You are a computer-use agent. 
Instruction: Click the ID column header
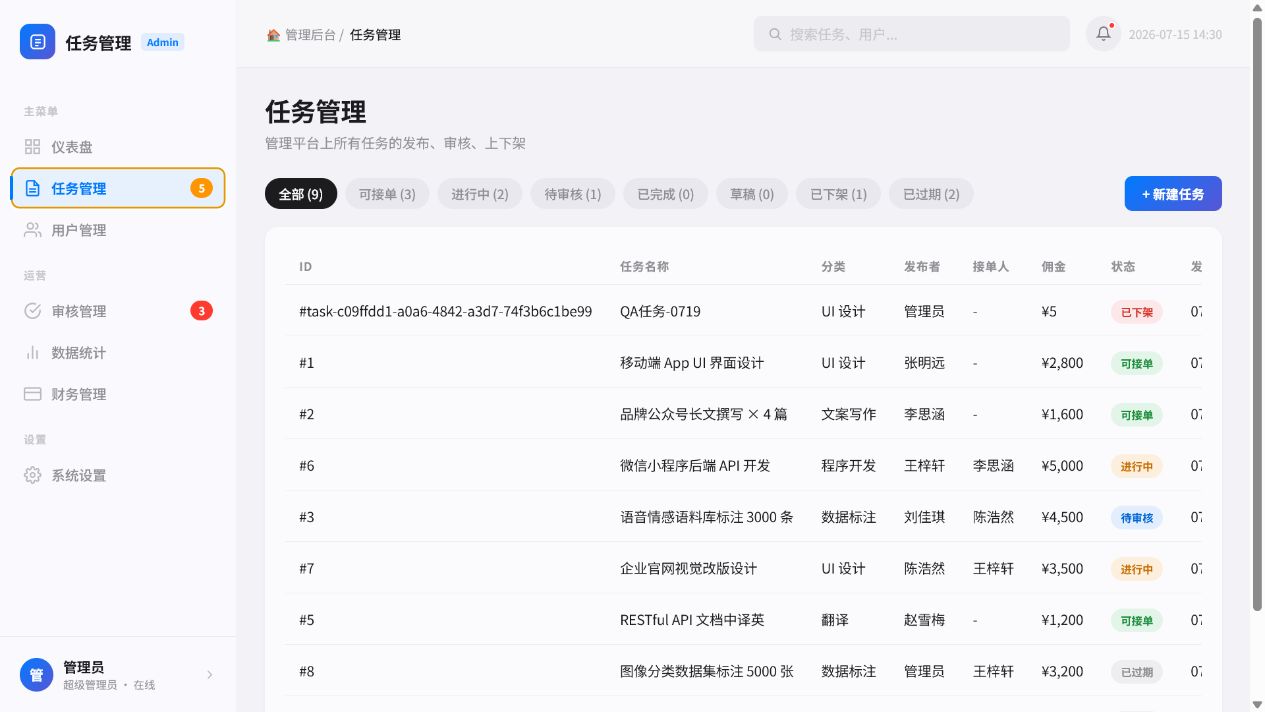click(x=306, y=267)
